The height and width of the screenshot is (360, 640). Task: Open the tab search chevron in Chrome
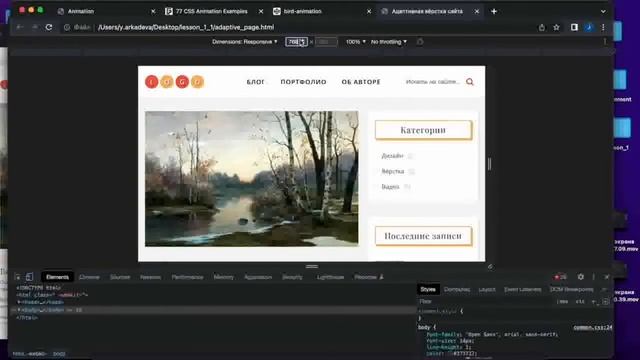pos(603,11)
